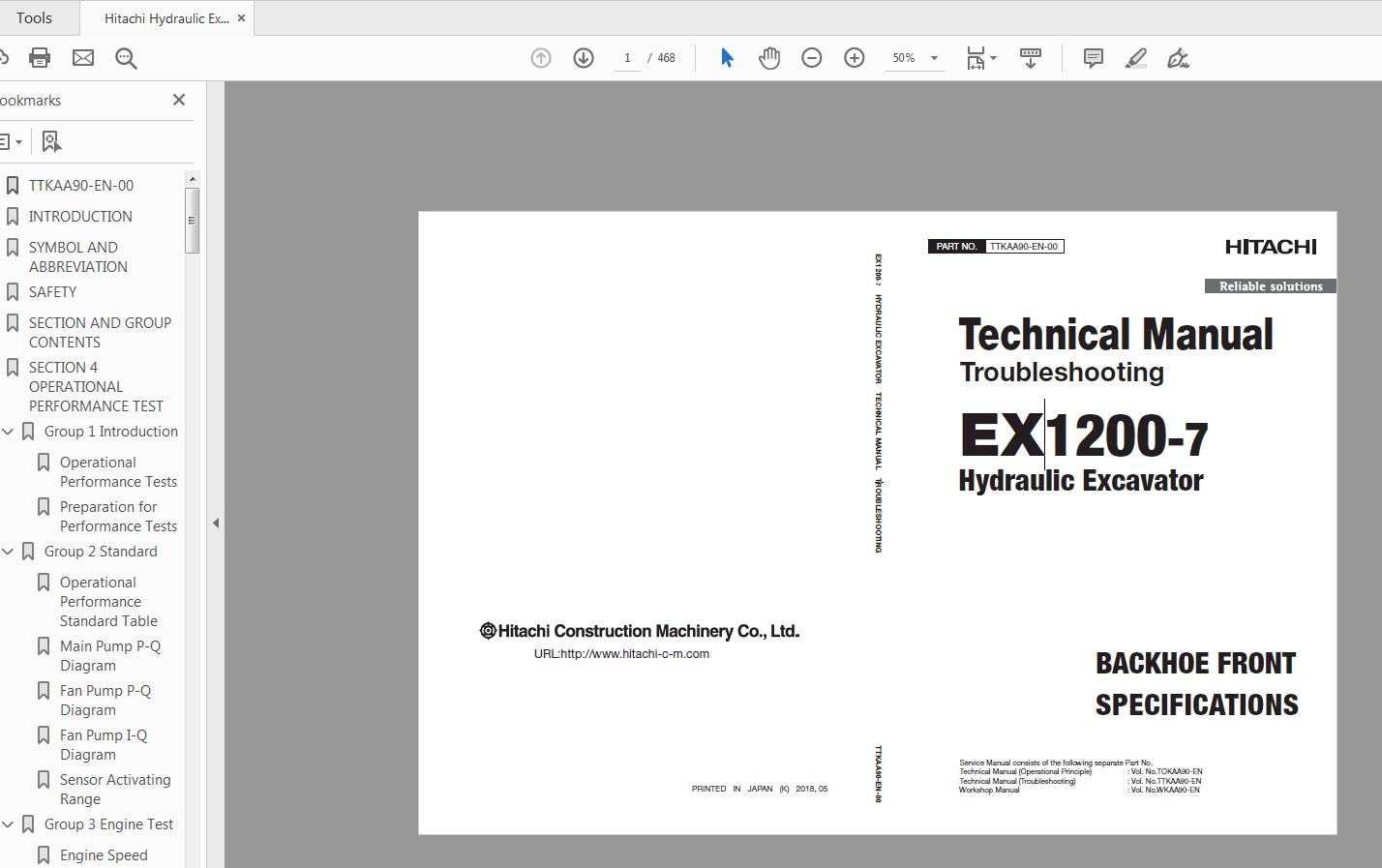
Task: Click the page number input field
Action: click(627, 58)
